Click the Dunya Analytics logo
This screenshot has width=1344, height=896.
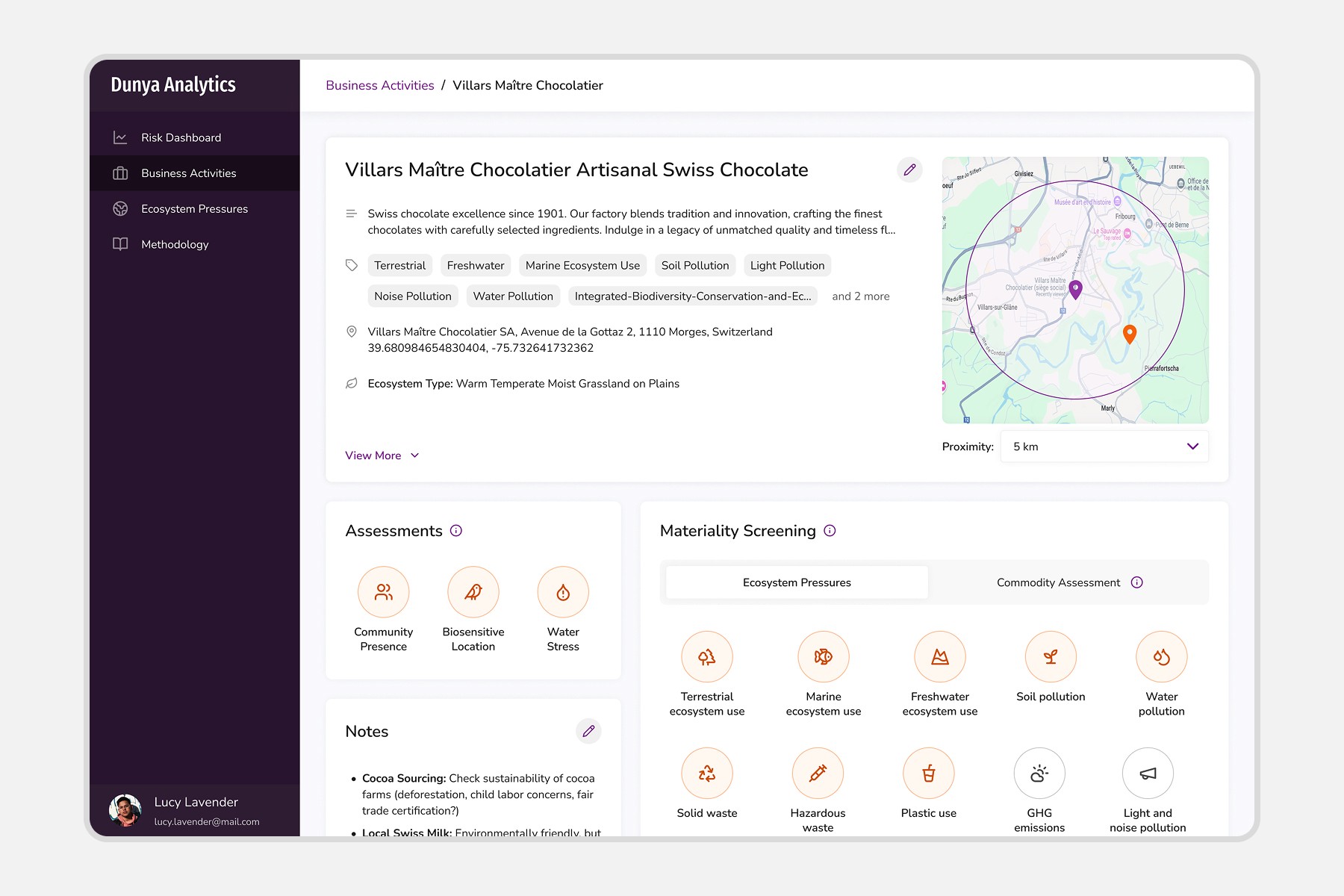(x=173, y=85)
